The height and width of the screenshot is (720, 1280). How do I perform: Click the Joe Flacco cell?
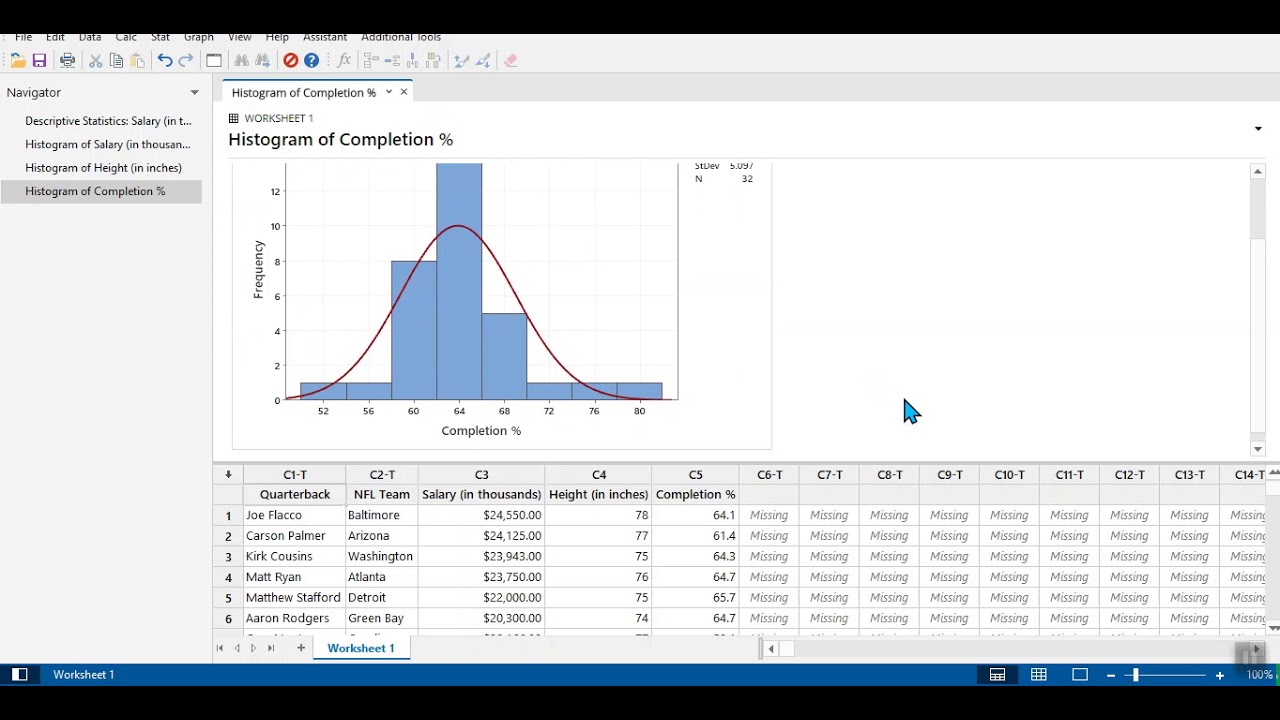(x=294, y=516)
